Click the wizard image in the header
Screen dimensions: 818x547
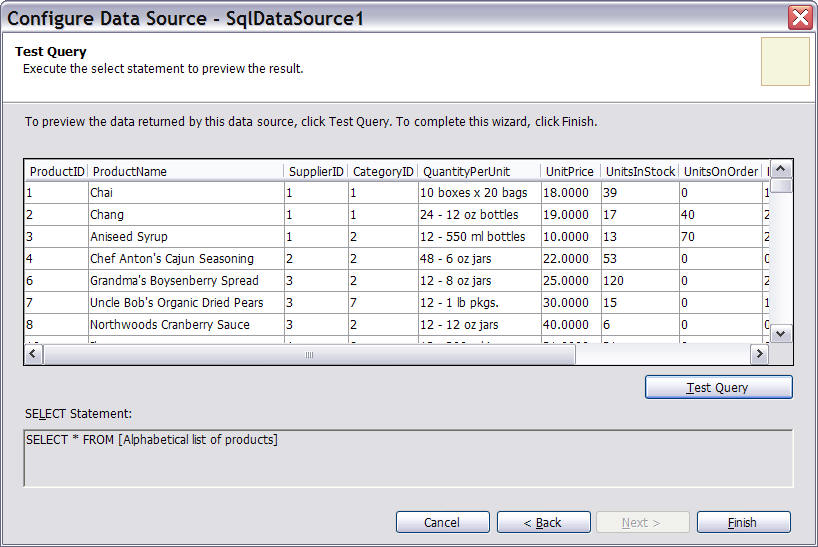pyautogui.click(x=785, y=62)
